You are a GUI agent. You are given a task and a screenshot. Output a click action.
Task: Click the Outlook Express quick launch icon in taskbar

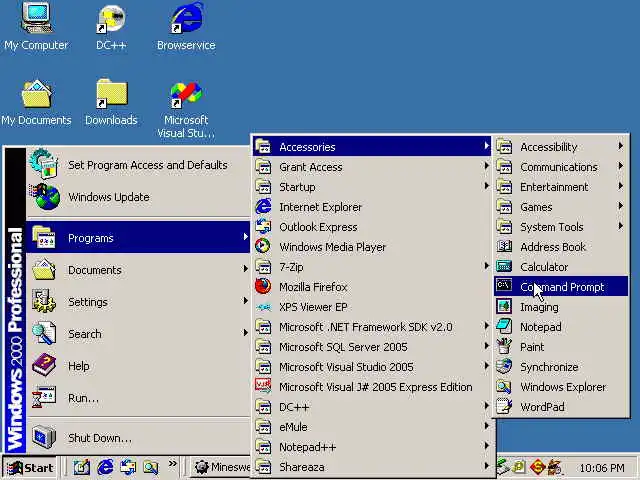coord(128,467)
